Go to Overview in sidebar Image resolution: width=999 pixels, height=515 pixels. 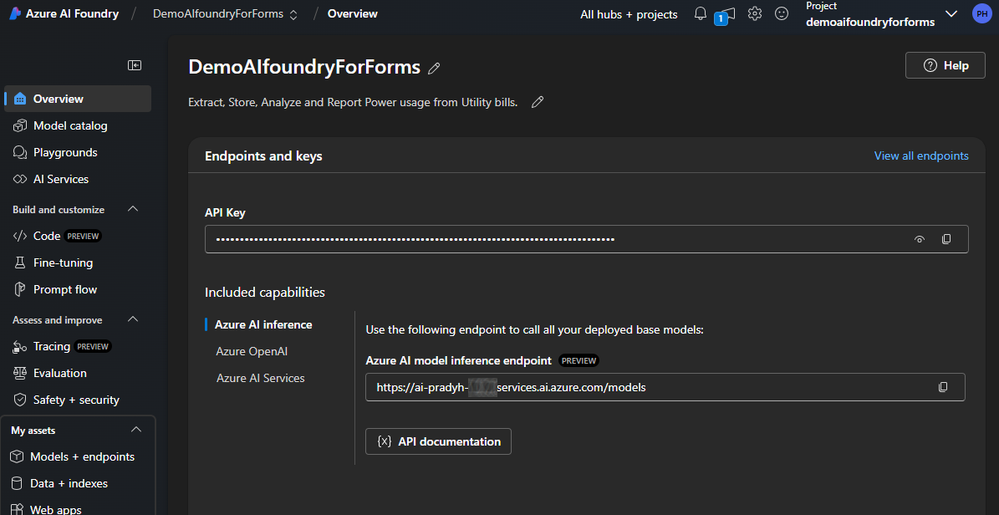tap(78, 99)
